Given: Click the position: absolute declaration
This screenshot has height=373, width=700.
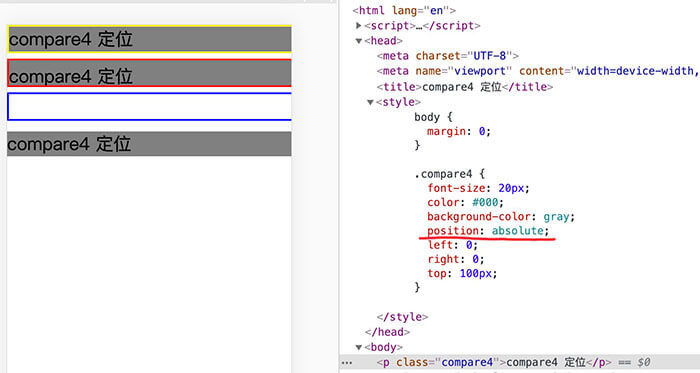Looking at the screenshot, I should (x=488, y=231).
